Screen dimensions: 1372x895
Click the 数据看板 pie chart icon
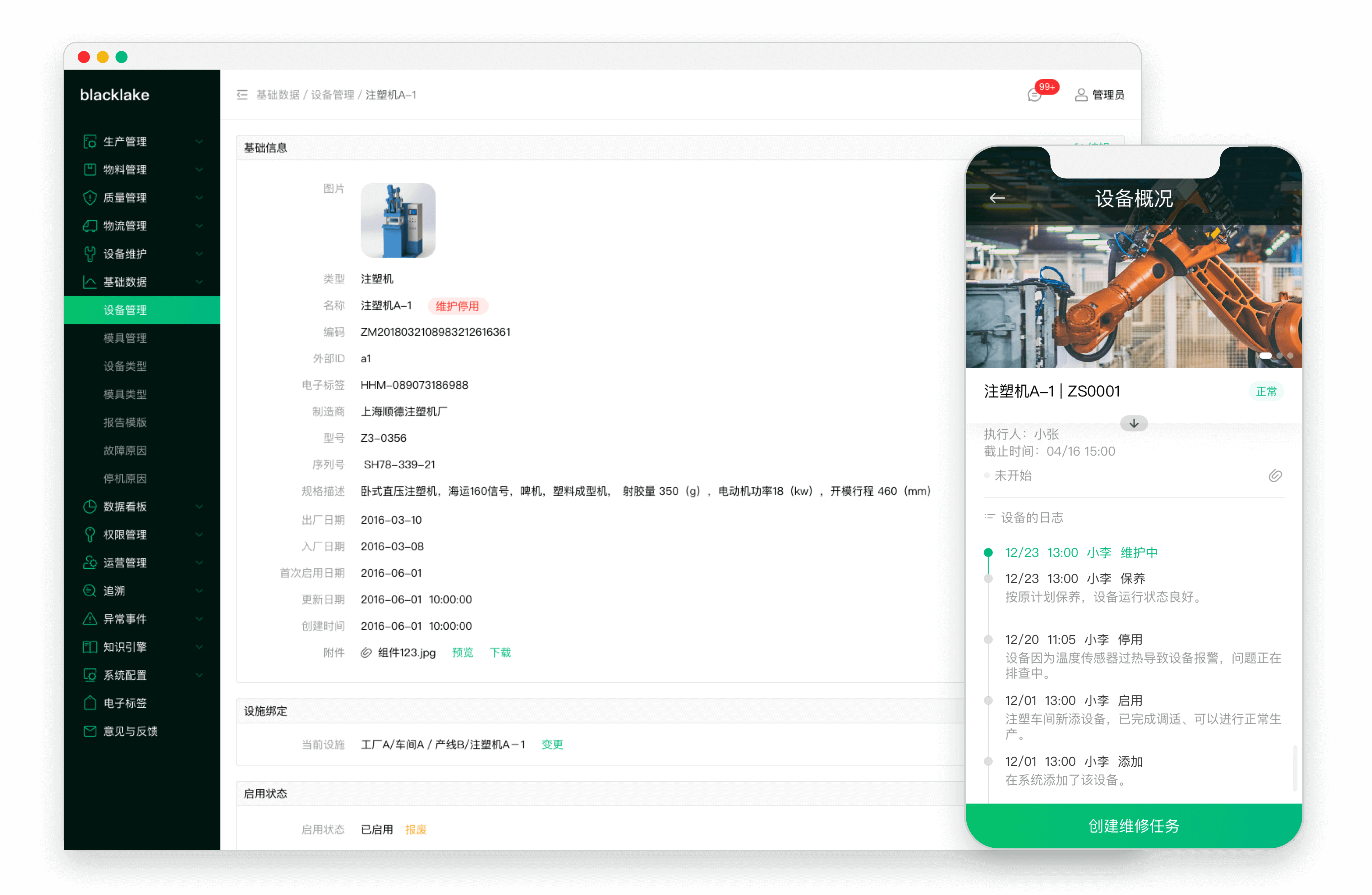(x=90, y=507)
